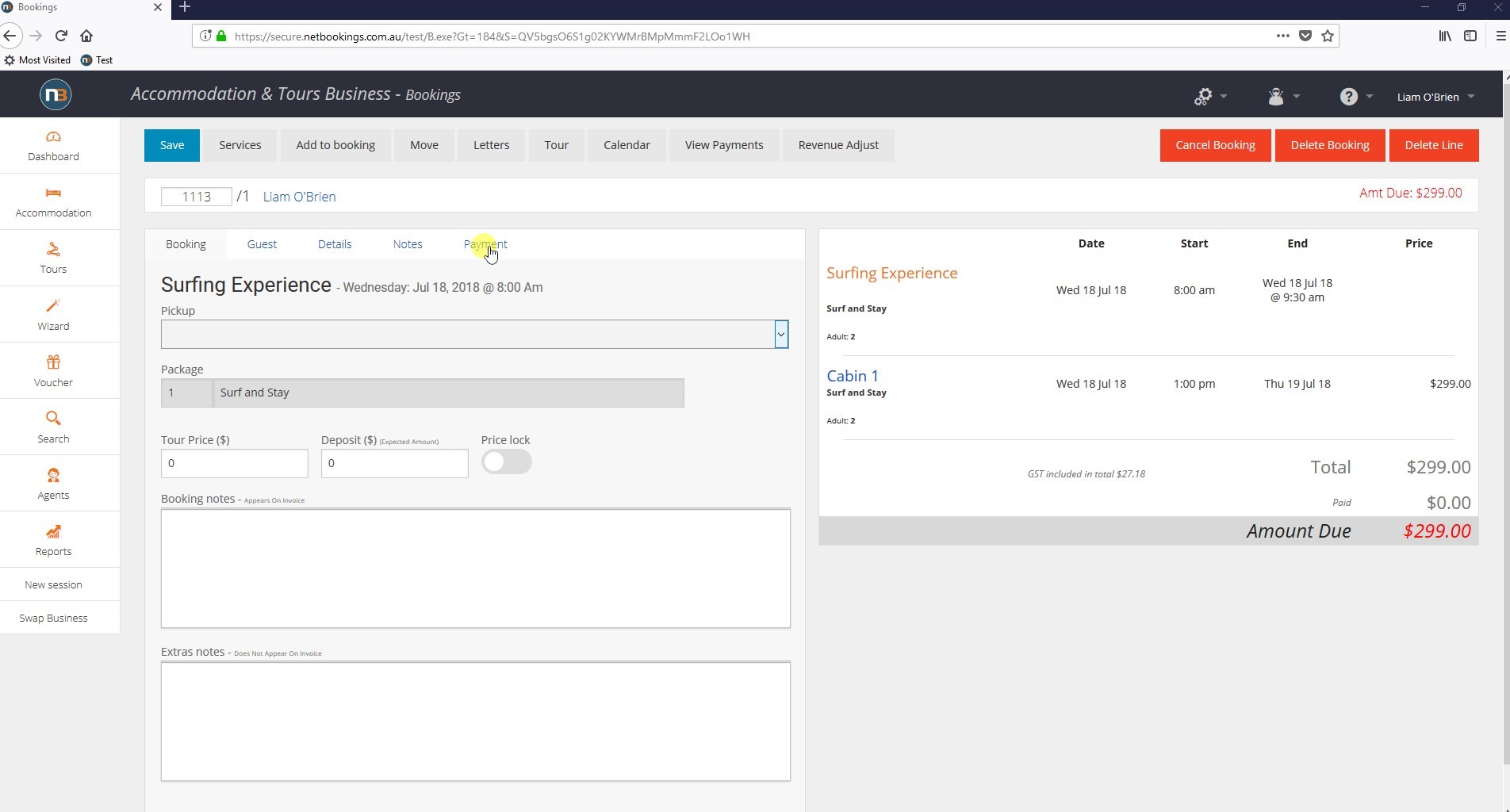1510x812 pixels.
Task: Switch to the Details tab
Action: [335, 244]
